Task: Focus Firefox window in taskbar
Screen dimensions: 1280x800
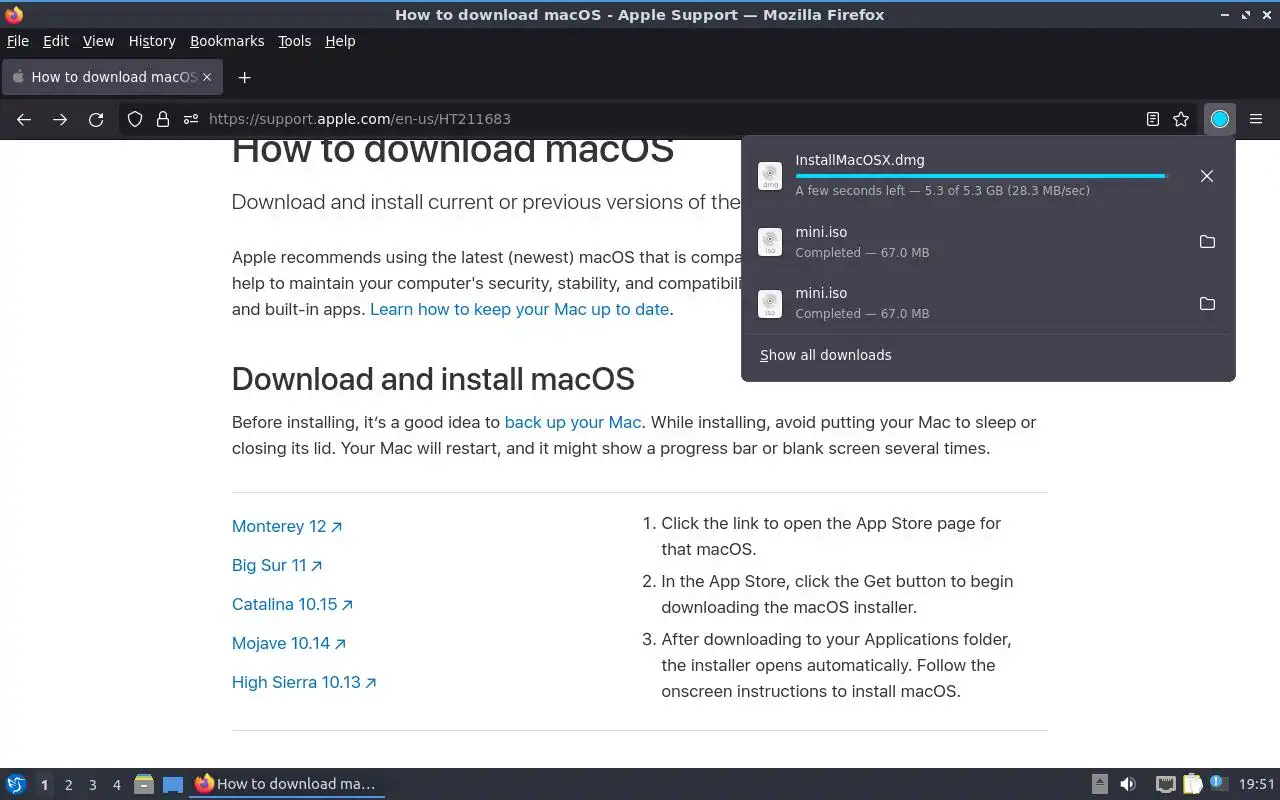Action: pos(287,785)
